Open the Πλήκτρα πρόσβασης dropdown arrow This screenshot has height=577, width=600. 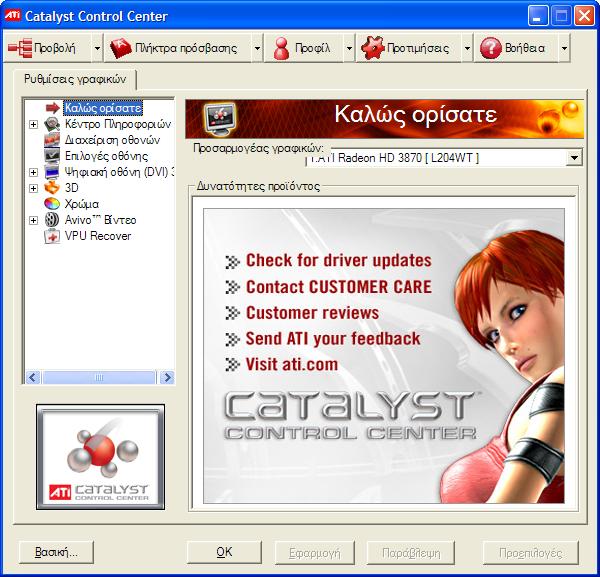click(x=257, y=48)
